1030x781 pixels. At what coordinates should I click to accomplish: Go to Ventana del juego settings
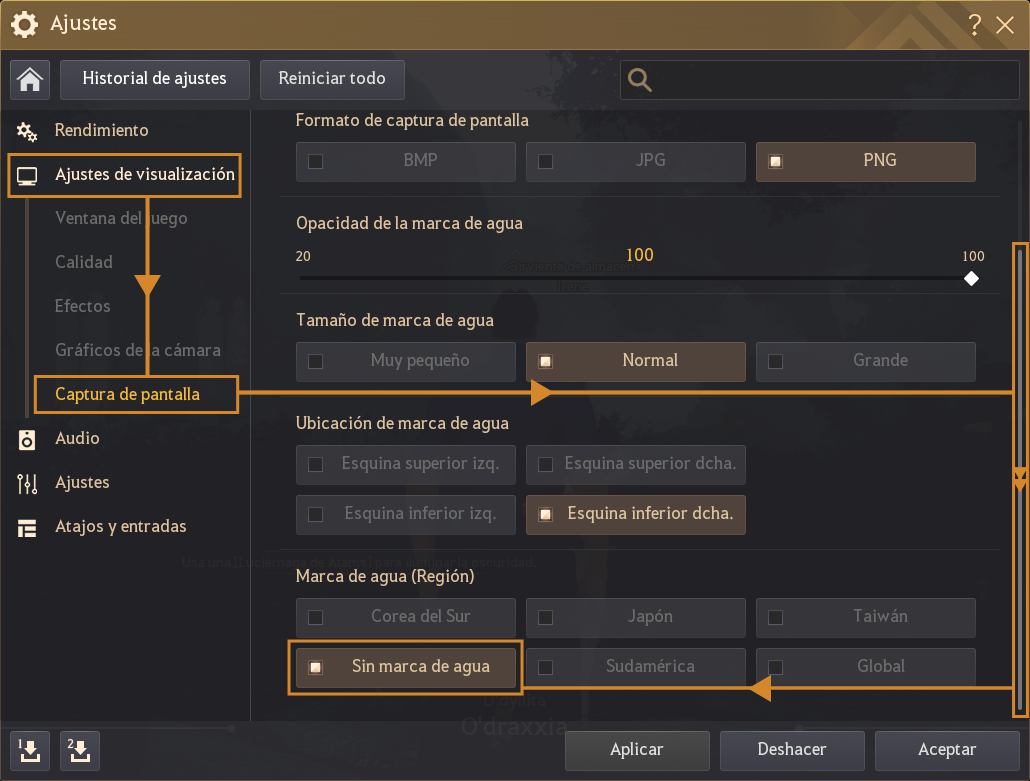coord(121,218)
